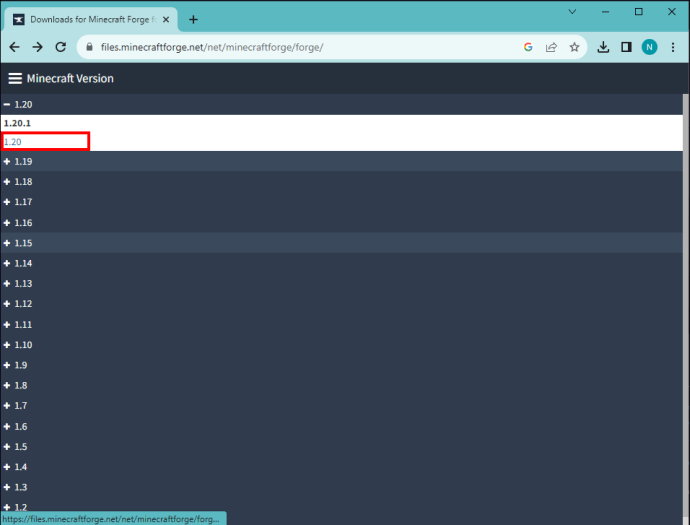The width and height of the screenshot is (690, 525).
Task: Expand the 1.19 version group
Action: 18,162
